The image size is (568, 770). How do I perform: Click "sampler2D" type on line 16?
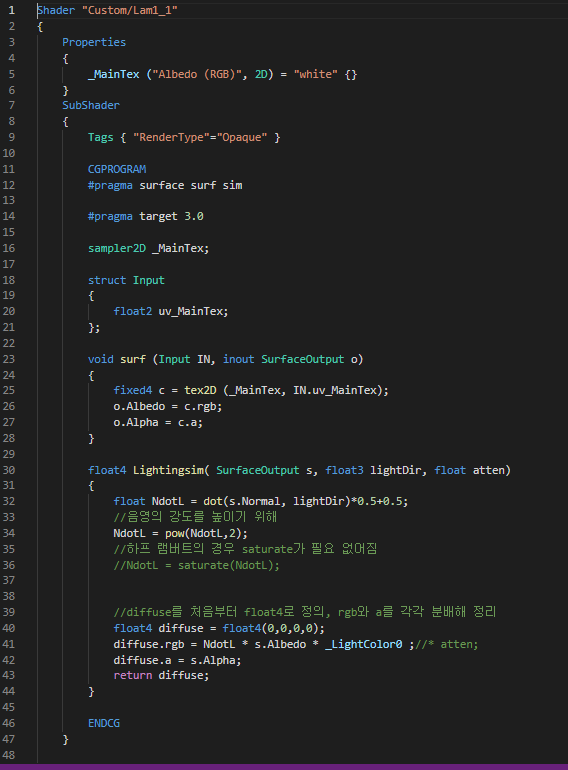(x=117, y=248)
